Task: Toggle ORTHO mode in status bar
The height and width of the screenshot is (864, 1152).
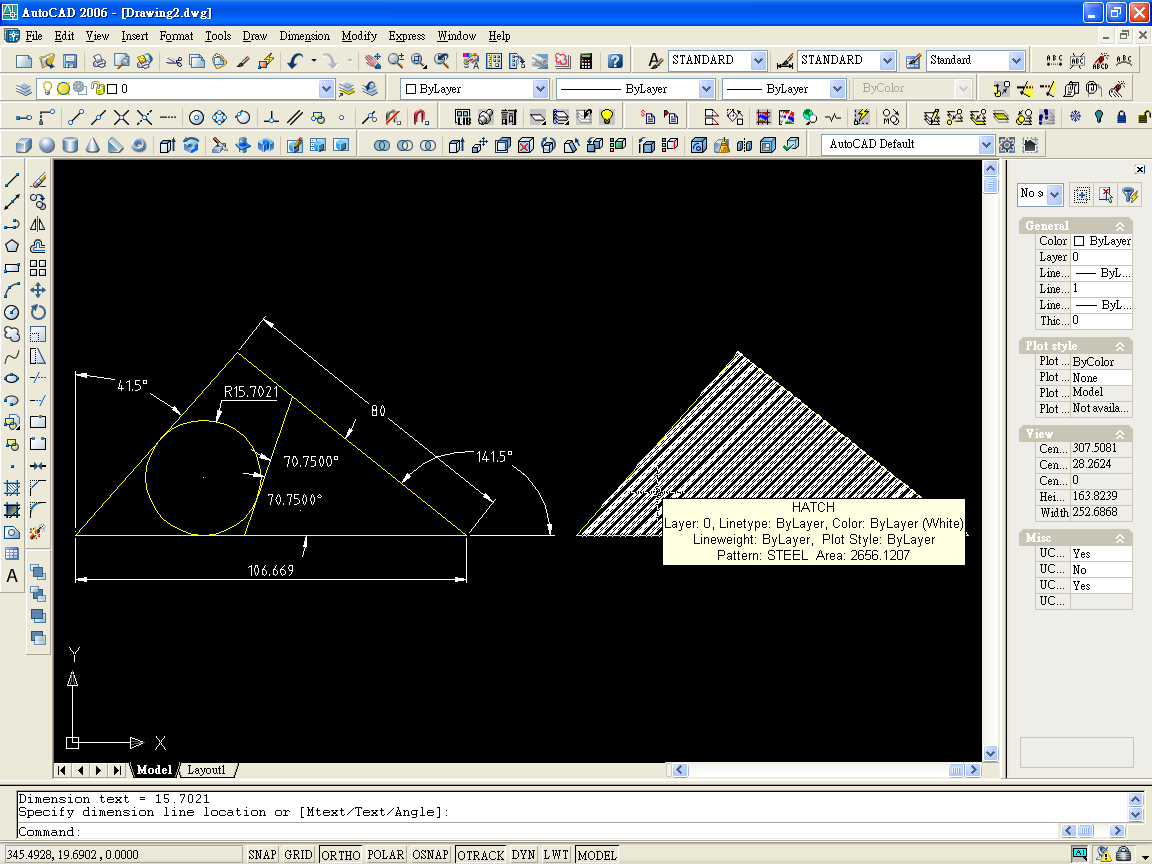Action: coord(341,854)
